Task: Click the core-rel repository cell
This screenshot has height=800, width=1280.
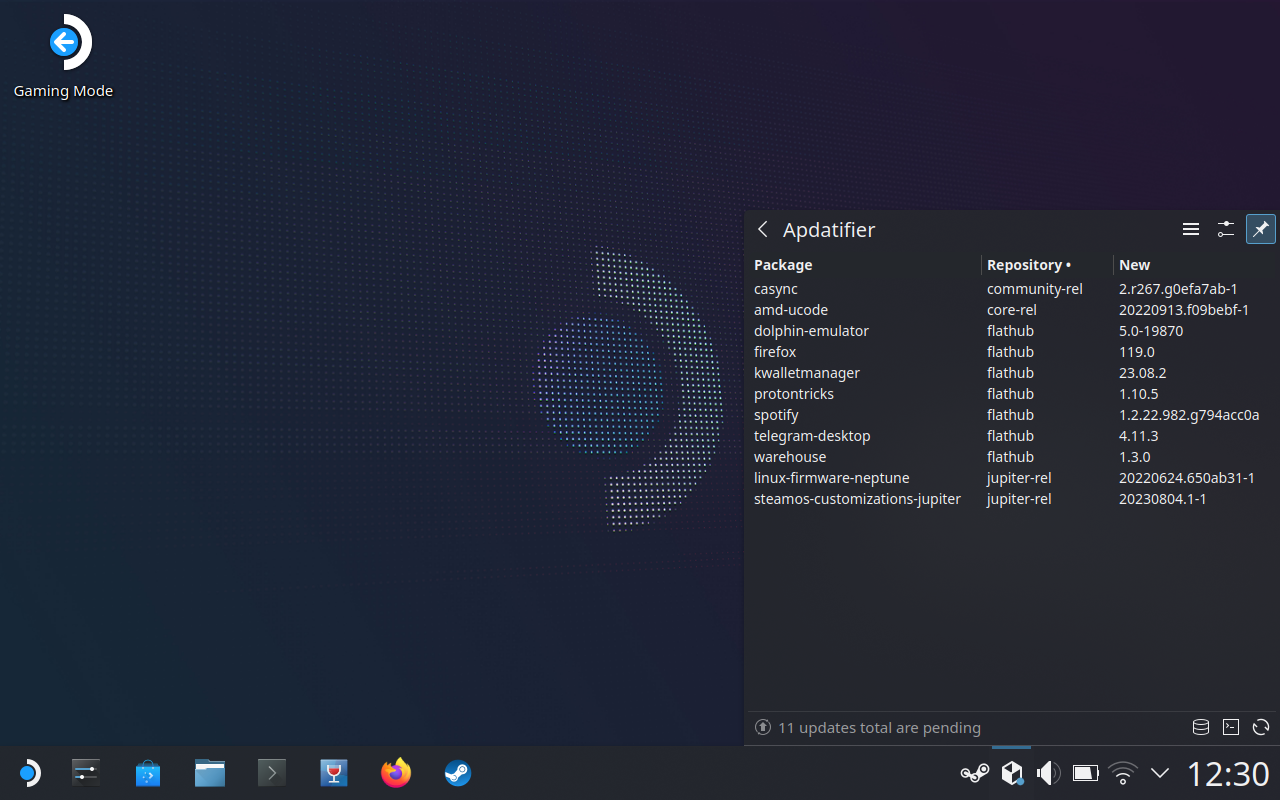Action: 1012,310
